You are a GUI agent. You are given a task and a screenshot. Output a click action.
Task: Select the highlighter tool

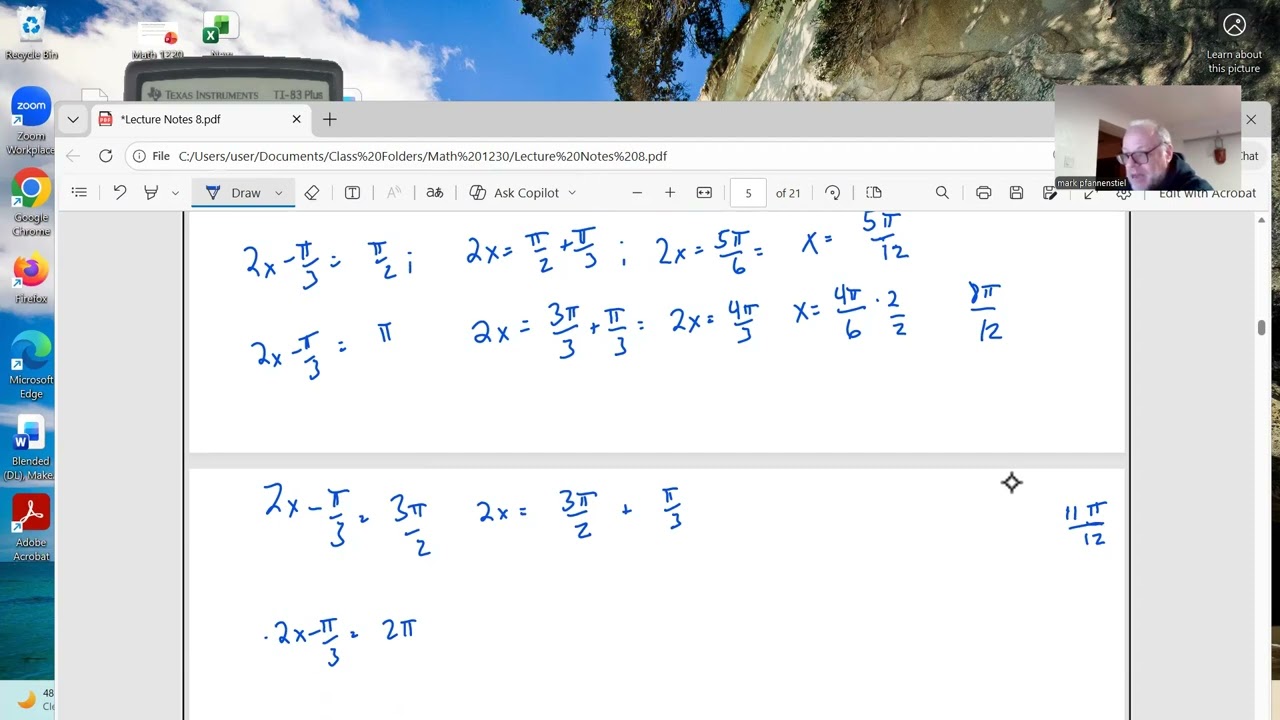click(151, 193)
